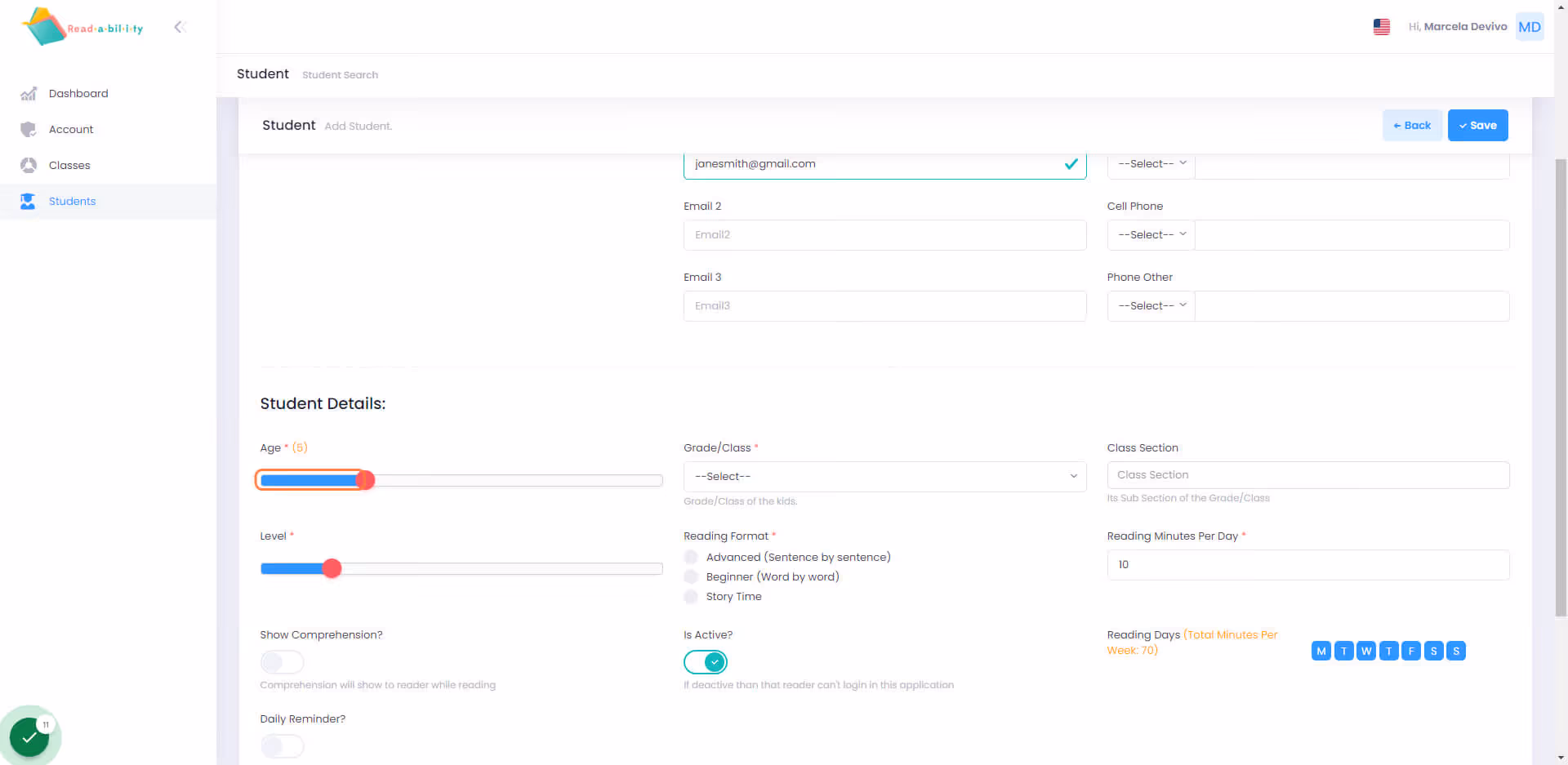Open MD user avatar menu
Viewport: 1568px width, 765px height.
pos(1530,27)
